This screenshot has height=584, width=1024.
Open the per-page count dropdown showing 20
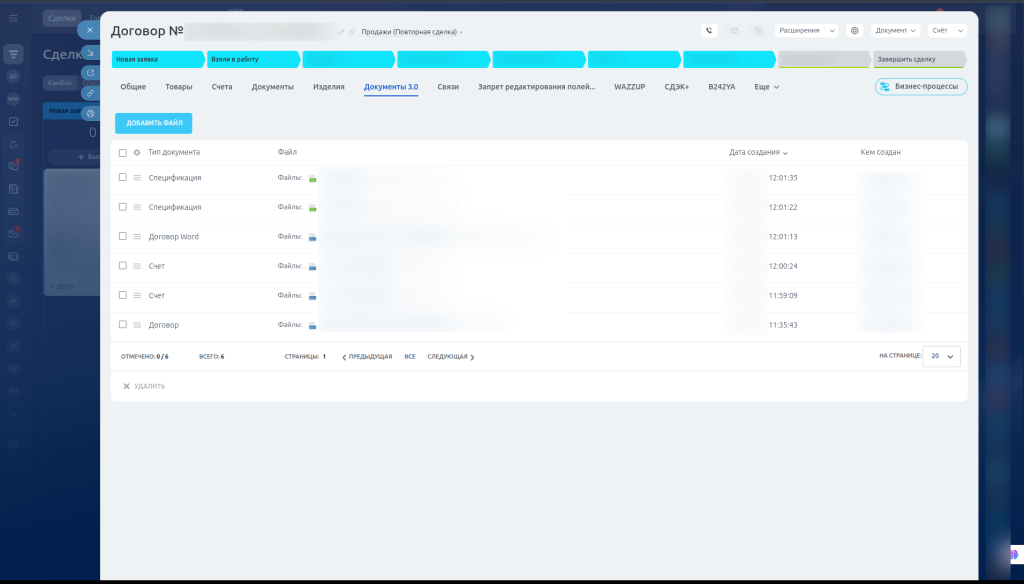pos(941,356)
